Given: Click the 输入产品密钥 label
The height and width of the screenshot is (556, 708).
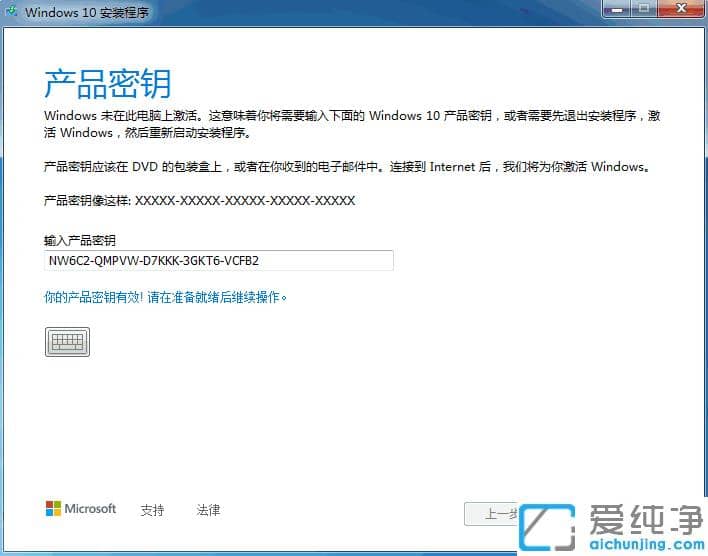Looking at the screenshot, I should point(79,240).
